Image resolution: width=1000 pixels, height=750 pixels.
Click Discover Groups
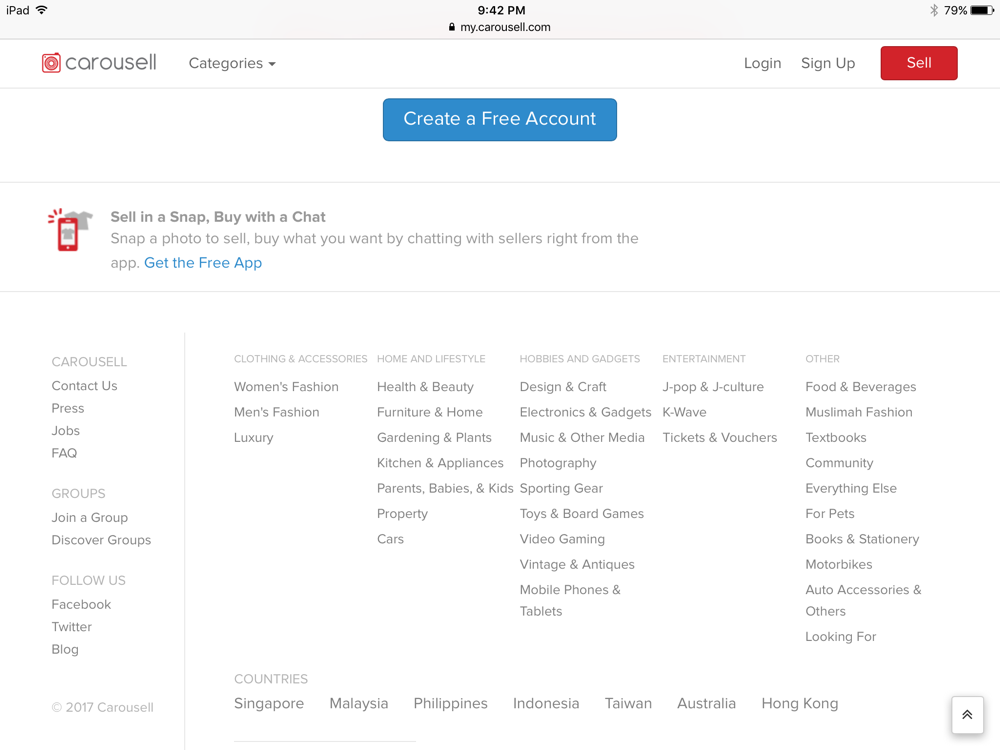(101, 540)
